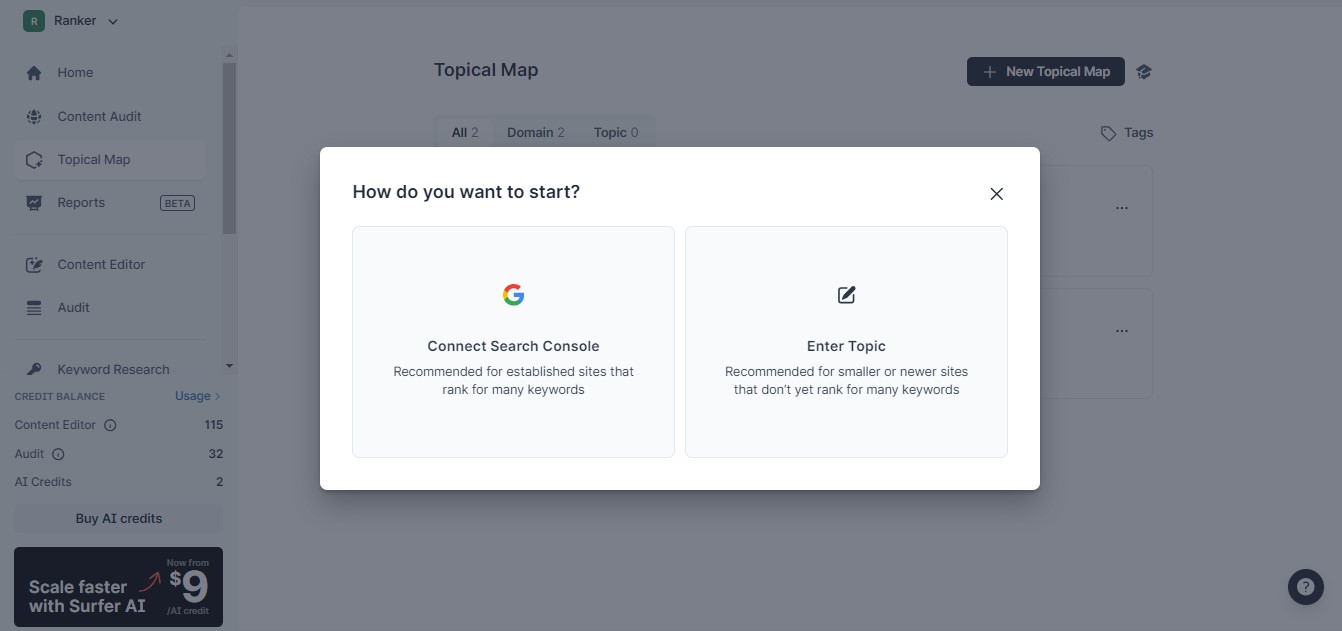1342x631 pixels.
Task: Click the Google logo in Connect Search Console
Action: (x=513, y=295)
